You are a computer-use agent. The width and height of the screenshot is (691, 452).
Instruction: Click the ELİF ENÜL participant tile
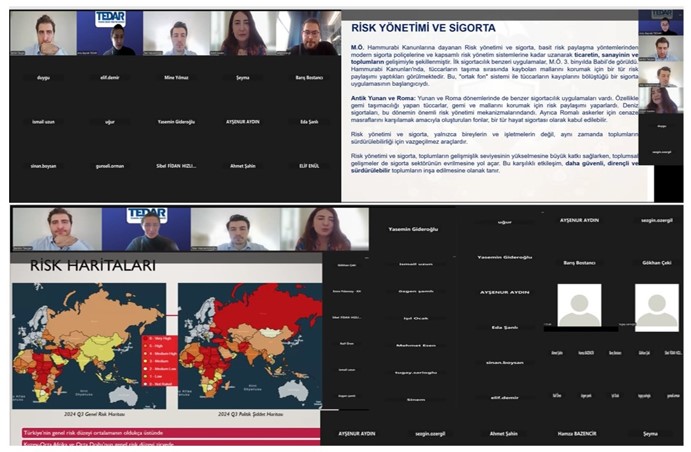(309, 166)
